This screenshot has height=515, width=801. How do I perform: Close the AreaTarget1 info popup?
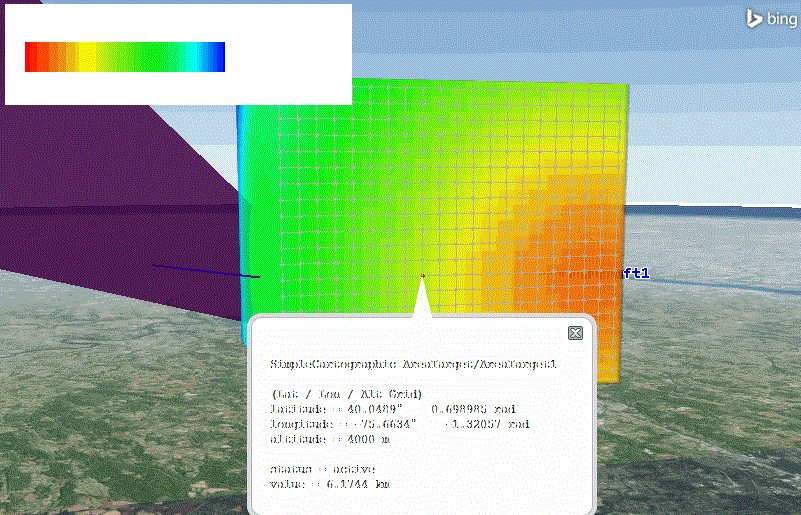click(575, 333)
